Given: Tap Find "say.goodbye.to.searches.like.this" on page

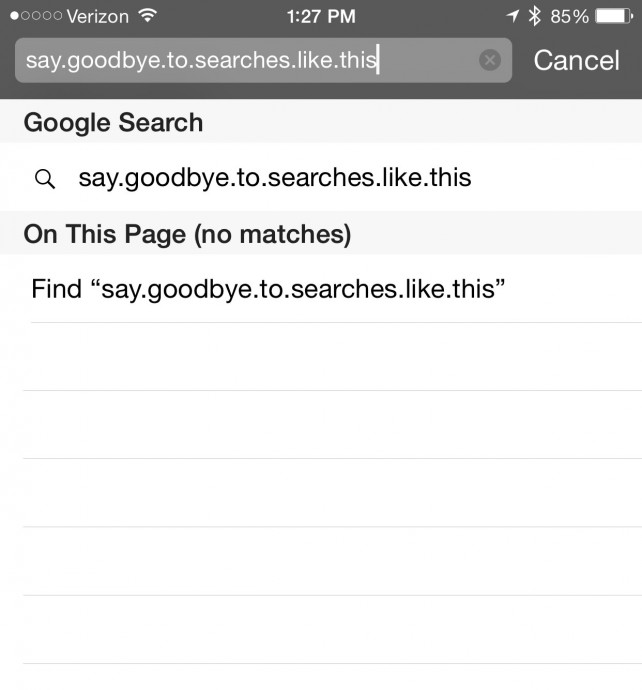Looking at the screenshot, I should 268,290.
